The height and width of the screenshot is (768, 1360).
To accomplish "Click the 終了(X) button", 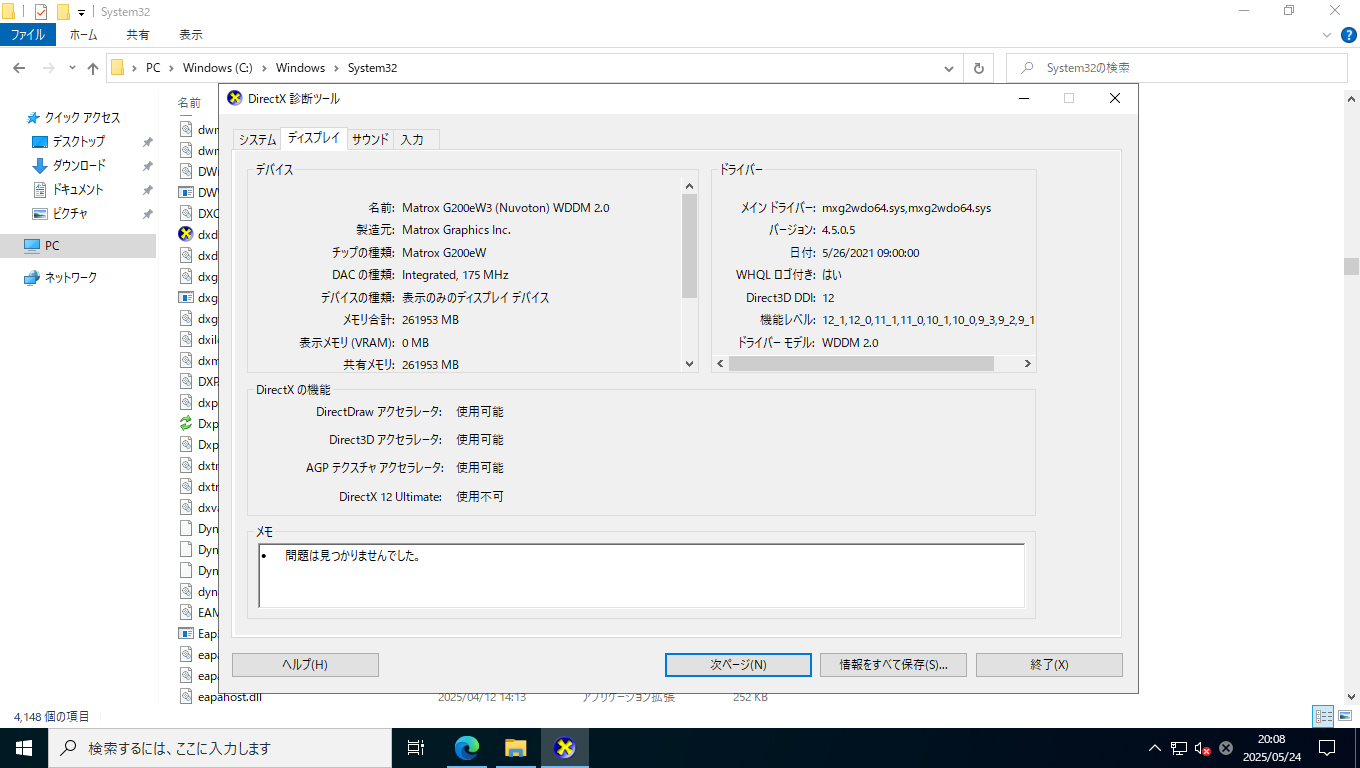I will [1049, 665].
